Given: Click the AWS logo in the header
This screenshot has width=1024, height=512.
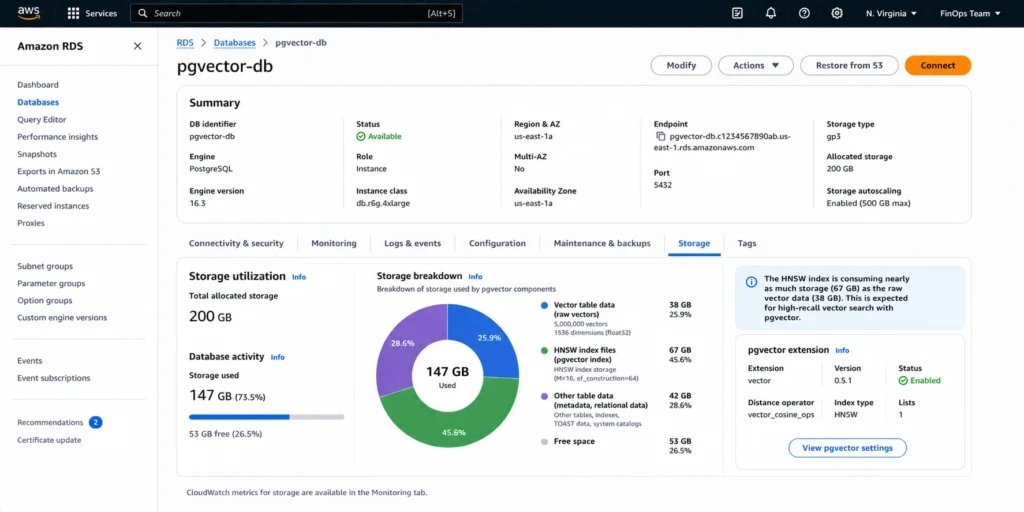Looking at the screenshot, I should (29, 12).
